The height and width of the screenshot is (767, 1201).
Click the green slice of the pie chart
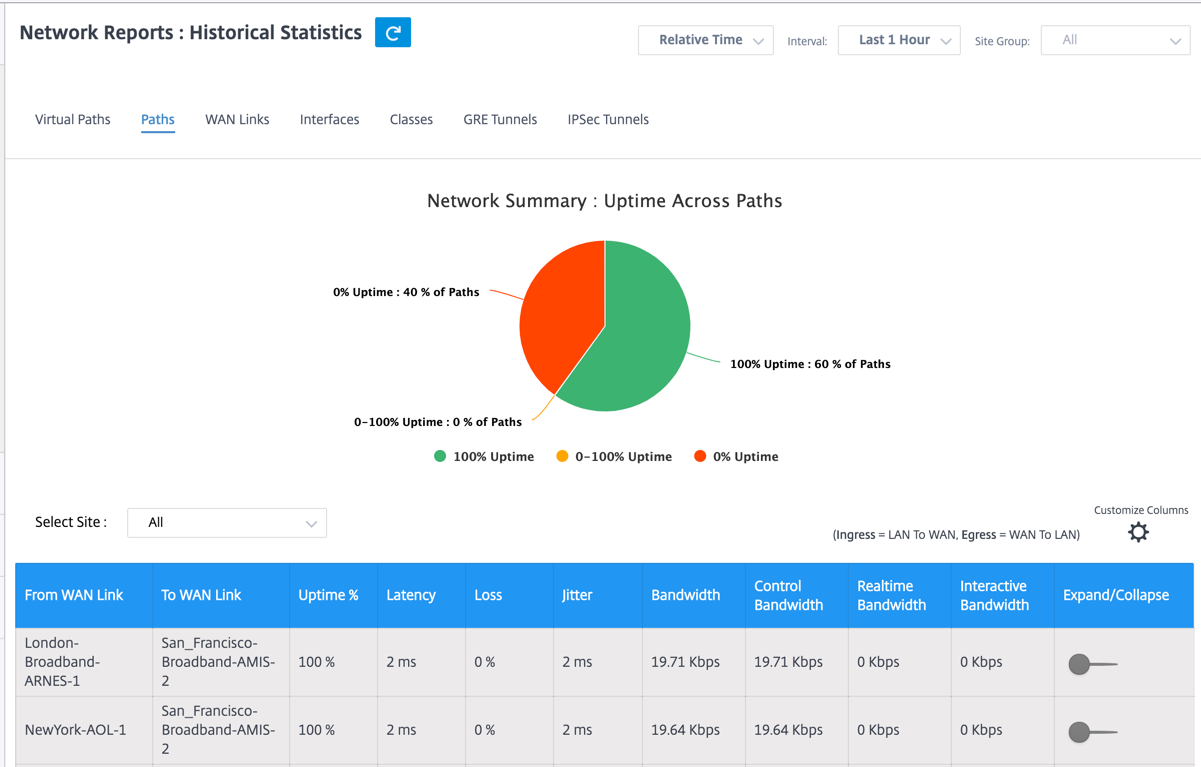640,340
